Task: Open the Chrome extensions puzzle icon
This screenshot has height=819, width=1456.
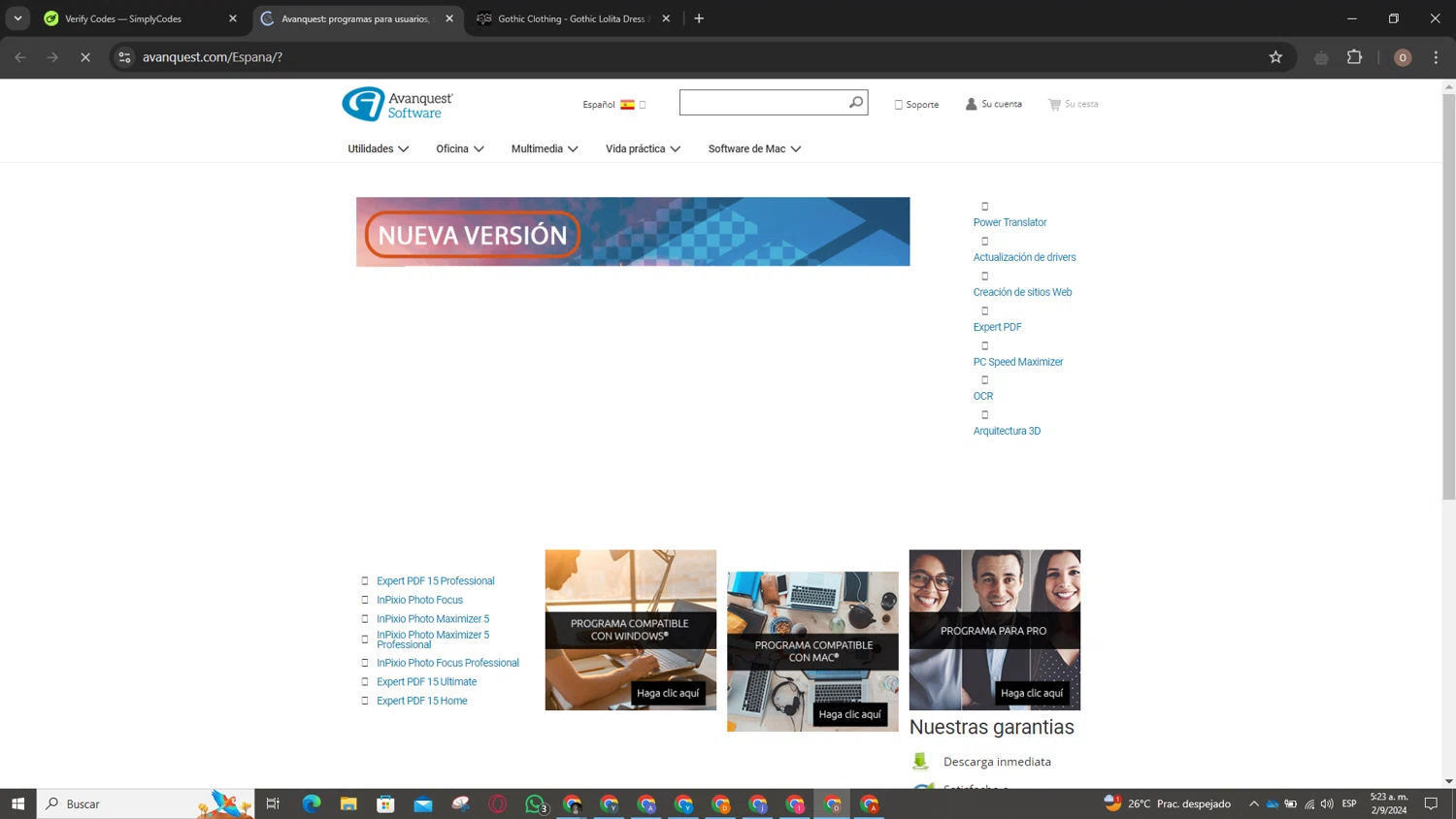Action: coord(1354,57)
